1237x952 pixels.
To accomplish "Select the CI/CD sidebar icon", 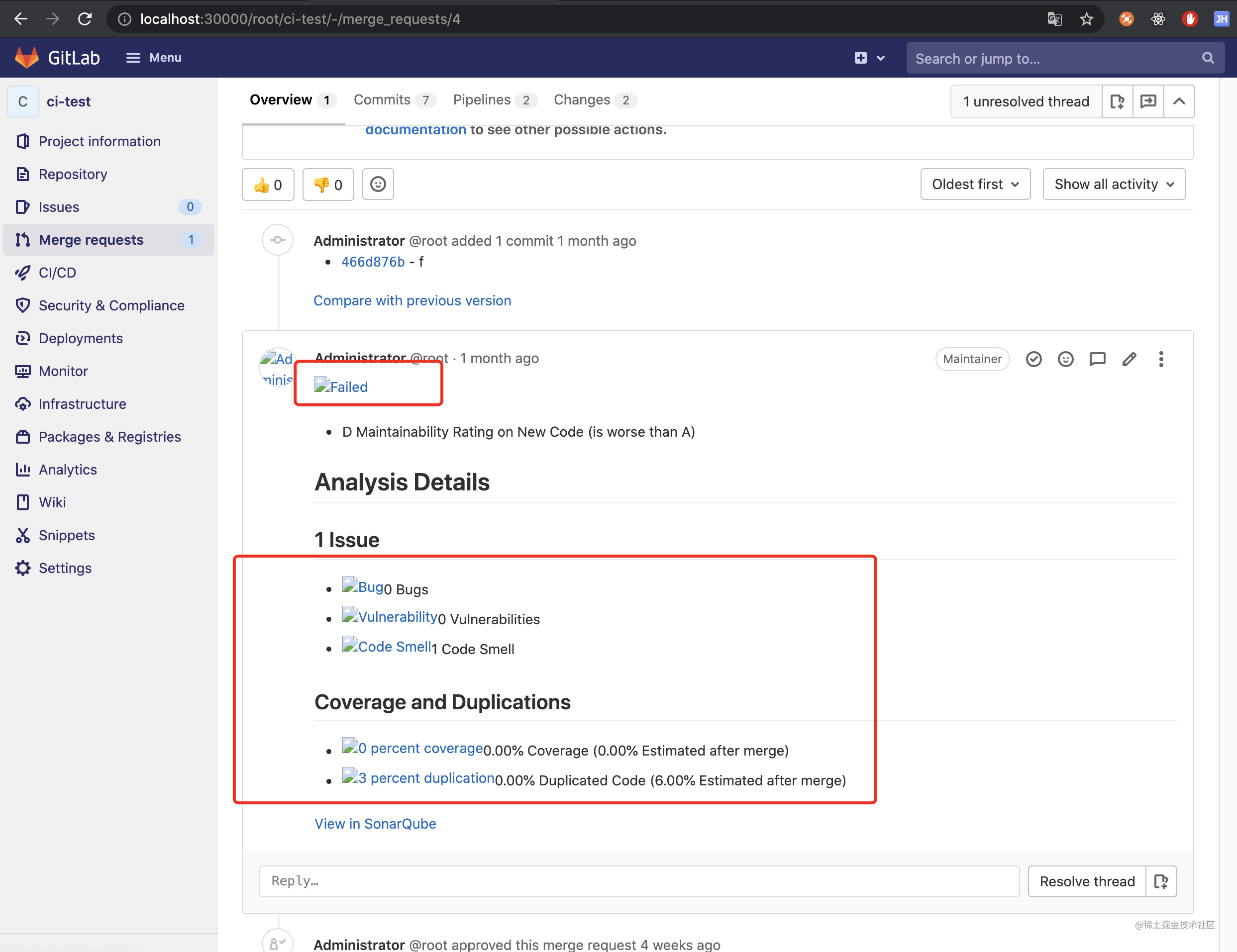I will pos(23,273).
